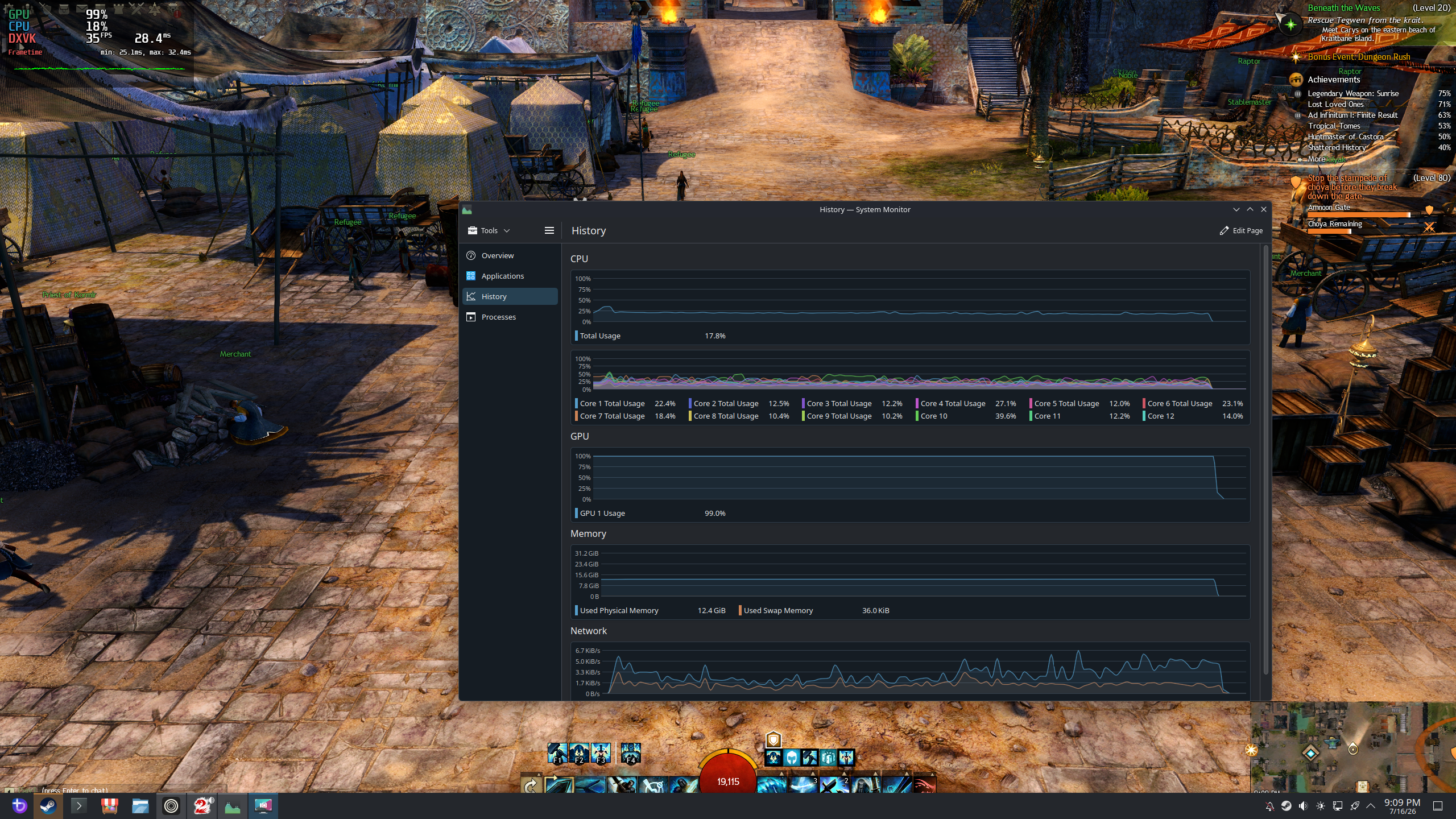This screenshot has height=819, width=1456.
Task: Expand options above the weapon swap button
Action: click(x=539, y=774)
